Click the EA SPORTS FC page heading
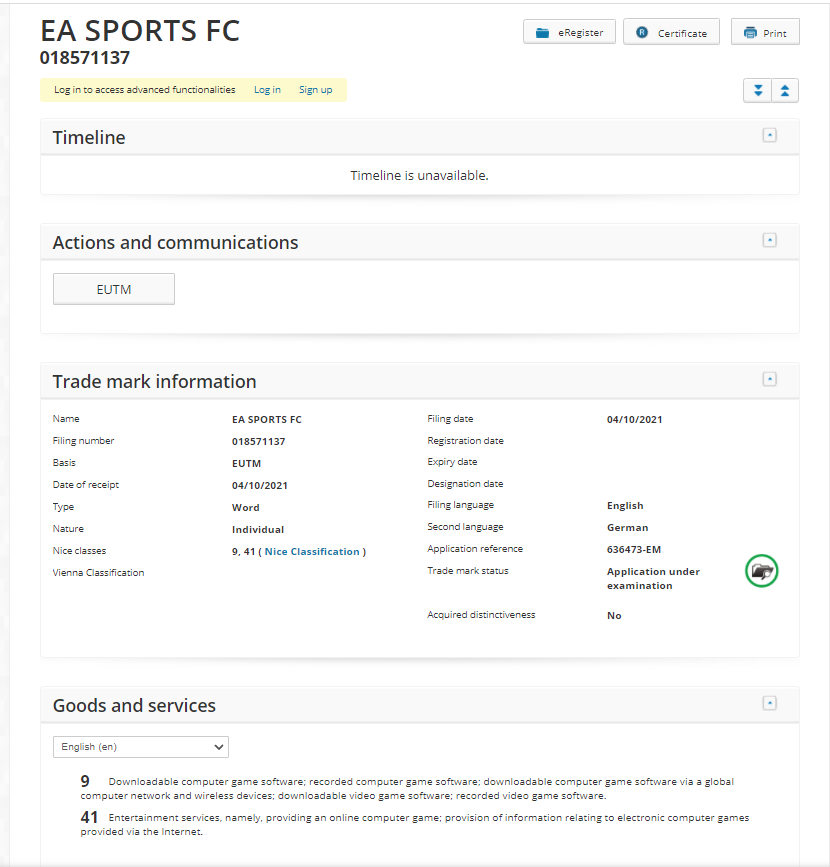Screen dimensions: 830x867 (x=140, y=31)
